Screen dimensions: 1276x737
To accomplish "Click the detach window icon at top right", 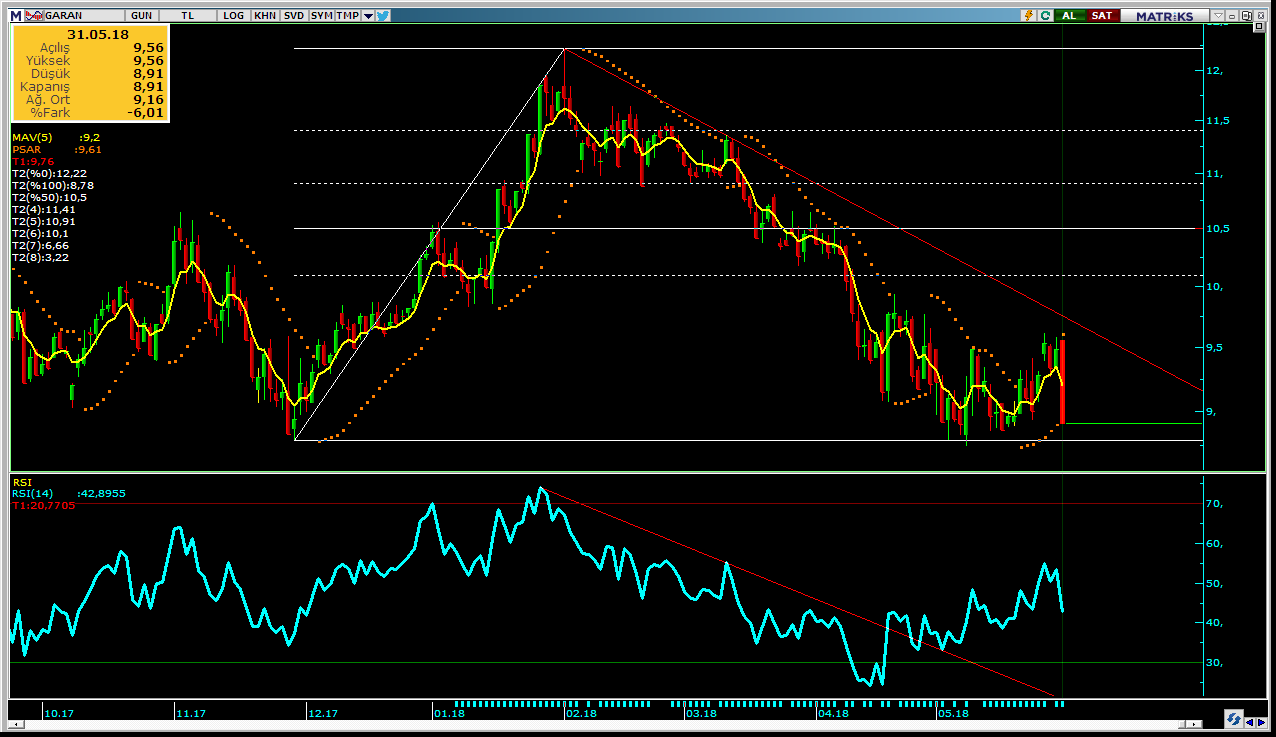I will 1246,15.
